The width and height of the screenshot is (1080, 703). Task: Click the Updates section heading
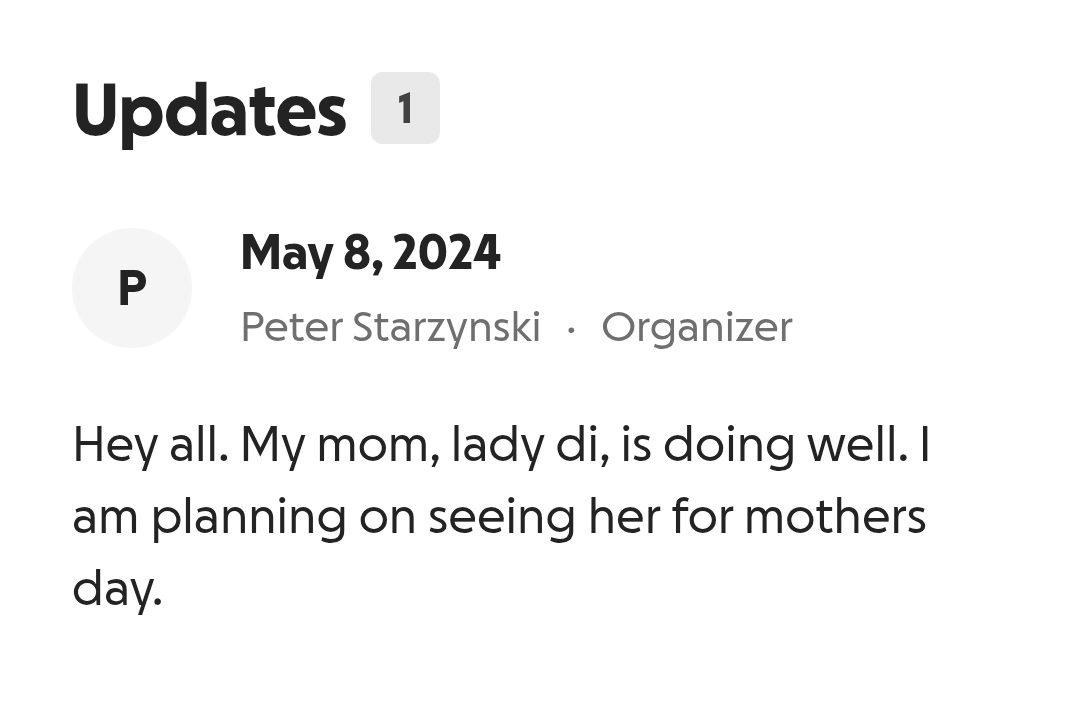pyautogui.click(x=209, y=111)
